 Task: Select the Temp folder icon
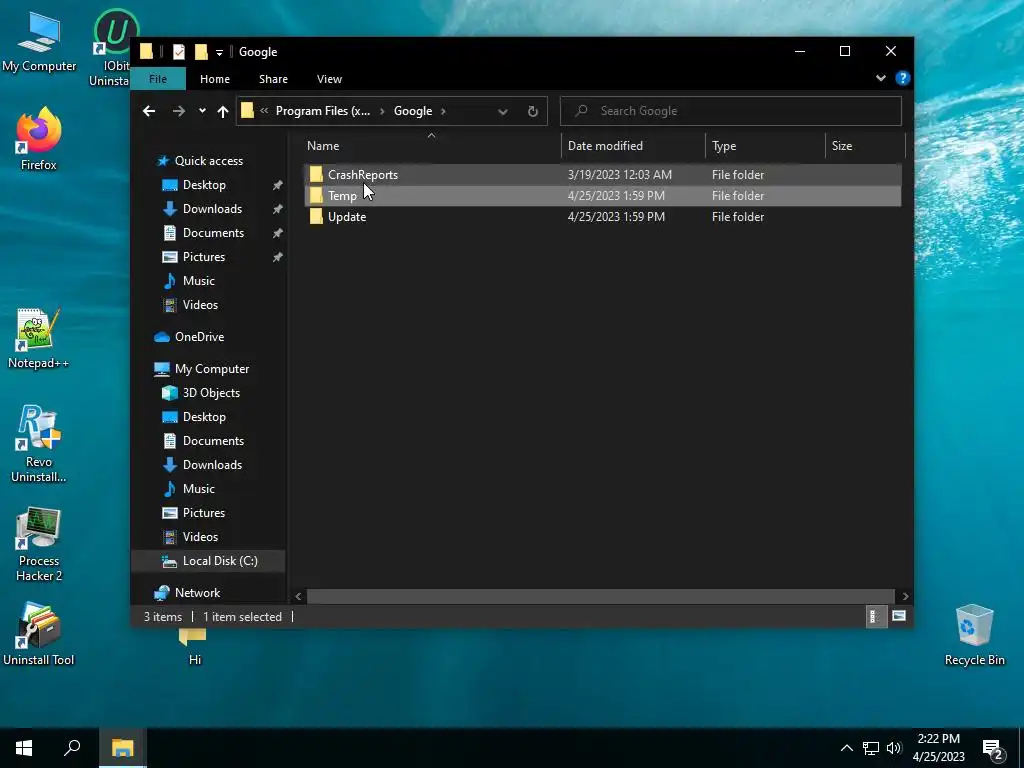(316, 196)
